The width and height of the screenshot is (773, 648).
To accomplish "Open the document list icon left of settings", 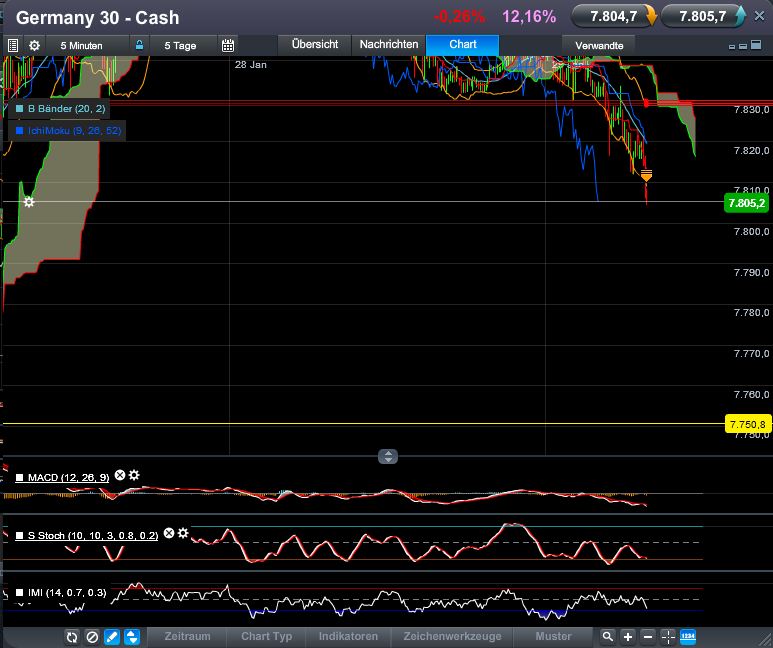I will (x=13, y=46).
